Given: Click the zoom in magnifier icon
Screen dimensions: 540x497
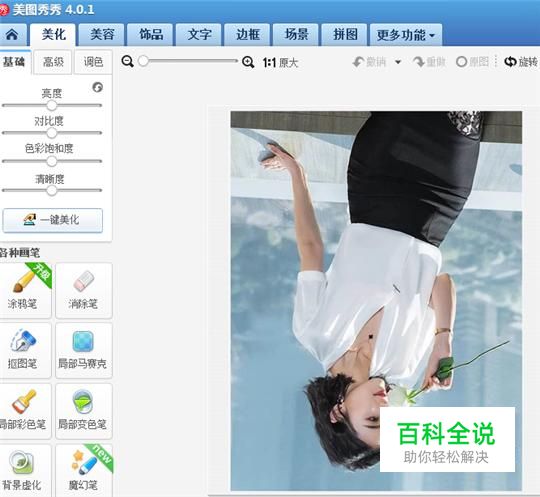Looking at the screenshot, I should coord(248,62).
